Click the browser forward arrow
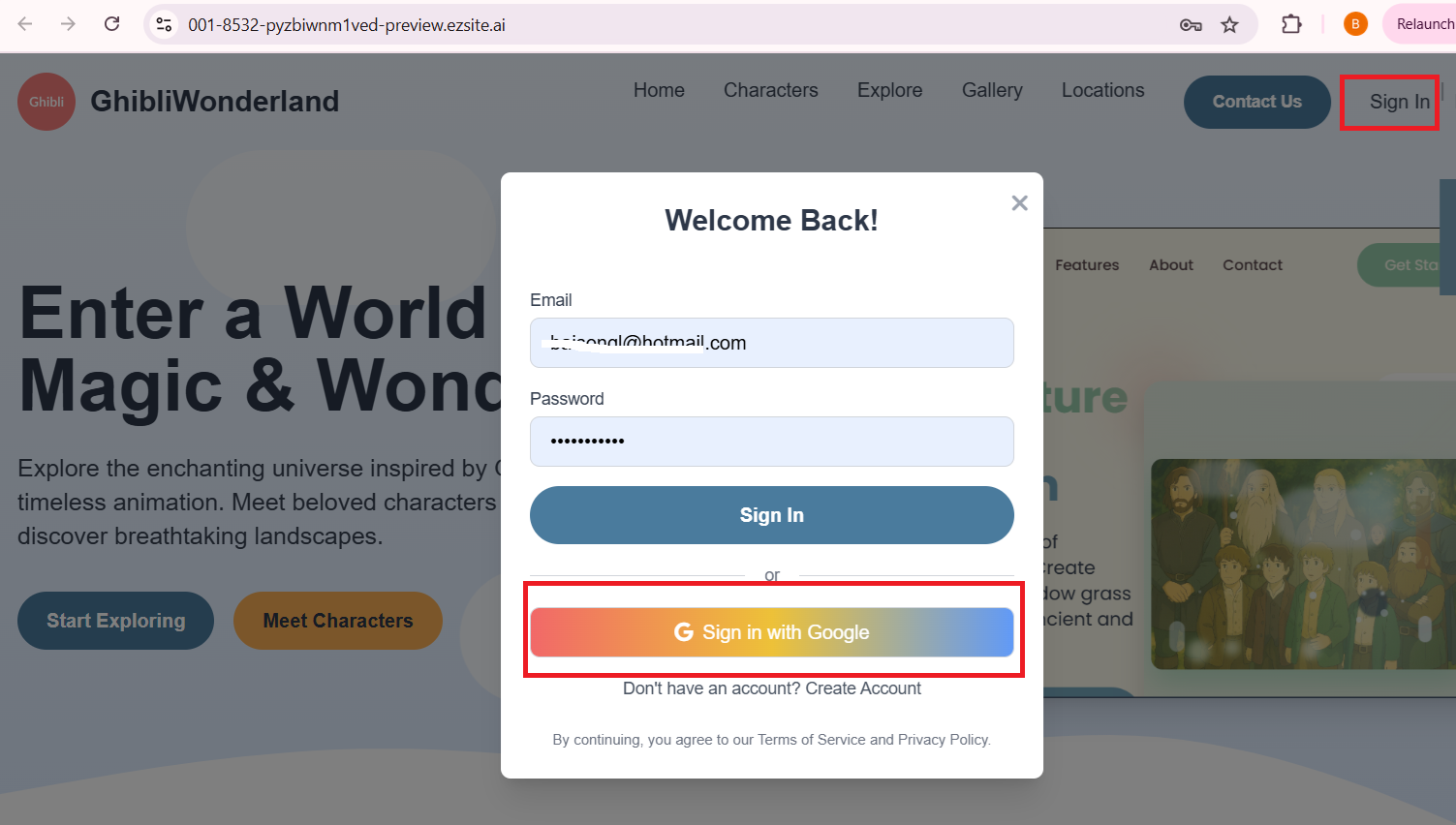 68,24
